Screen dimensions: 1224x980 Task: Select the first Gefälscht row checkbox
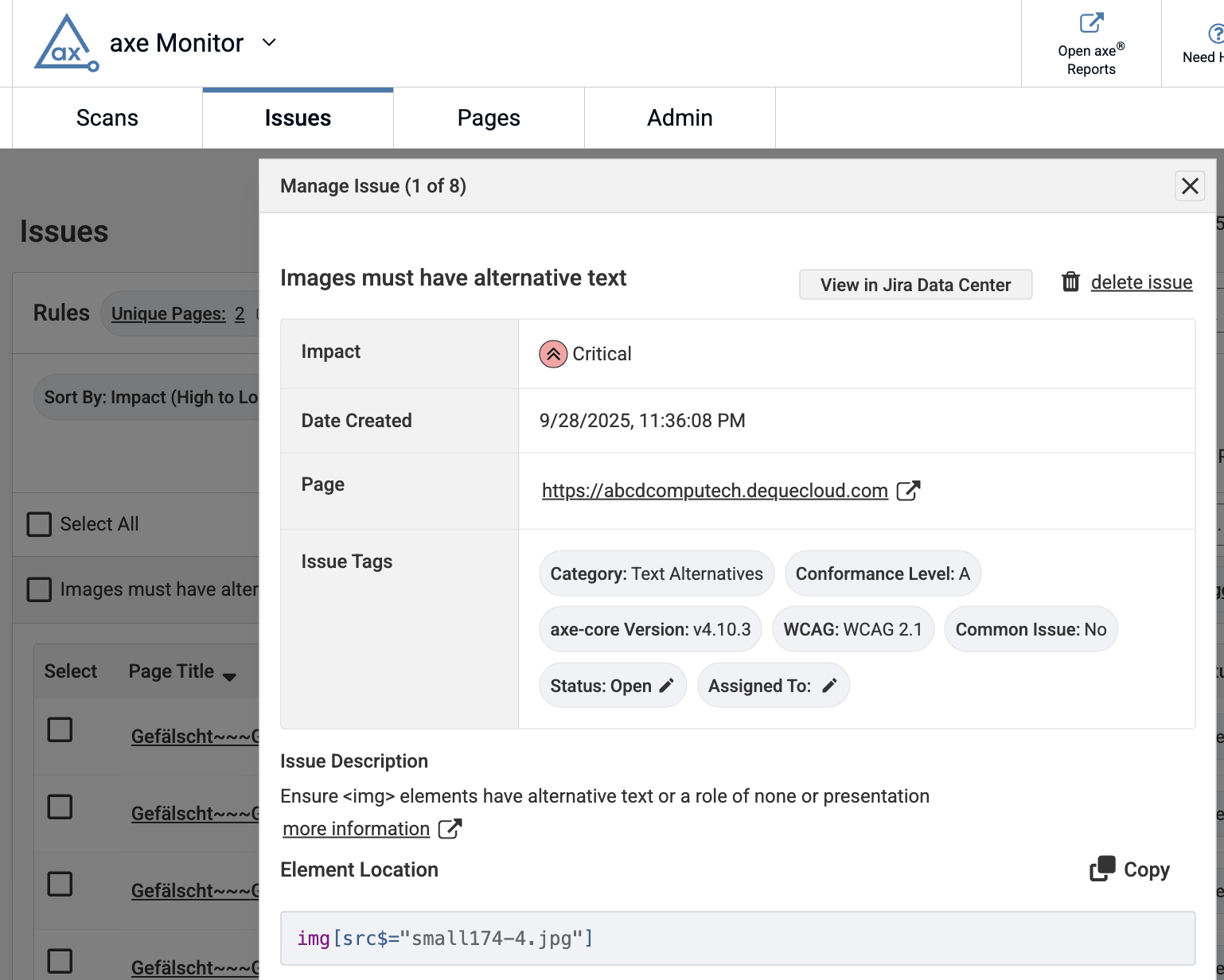click(60, 729)
